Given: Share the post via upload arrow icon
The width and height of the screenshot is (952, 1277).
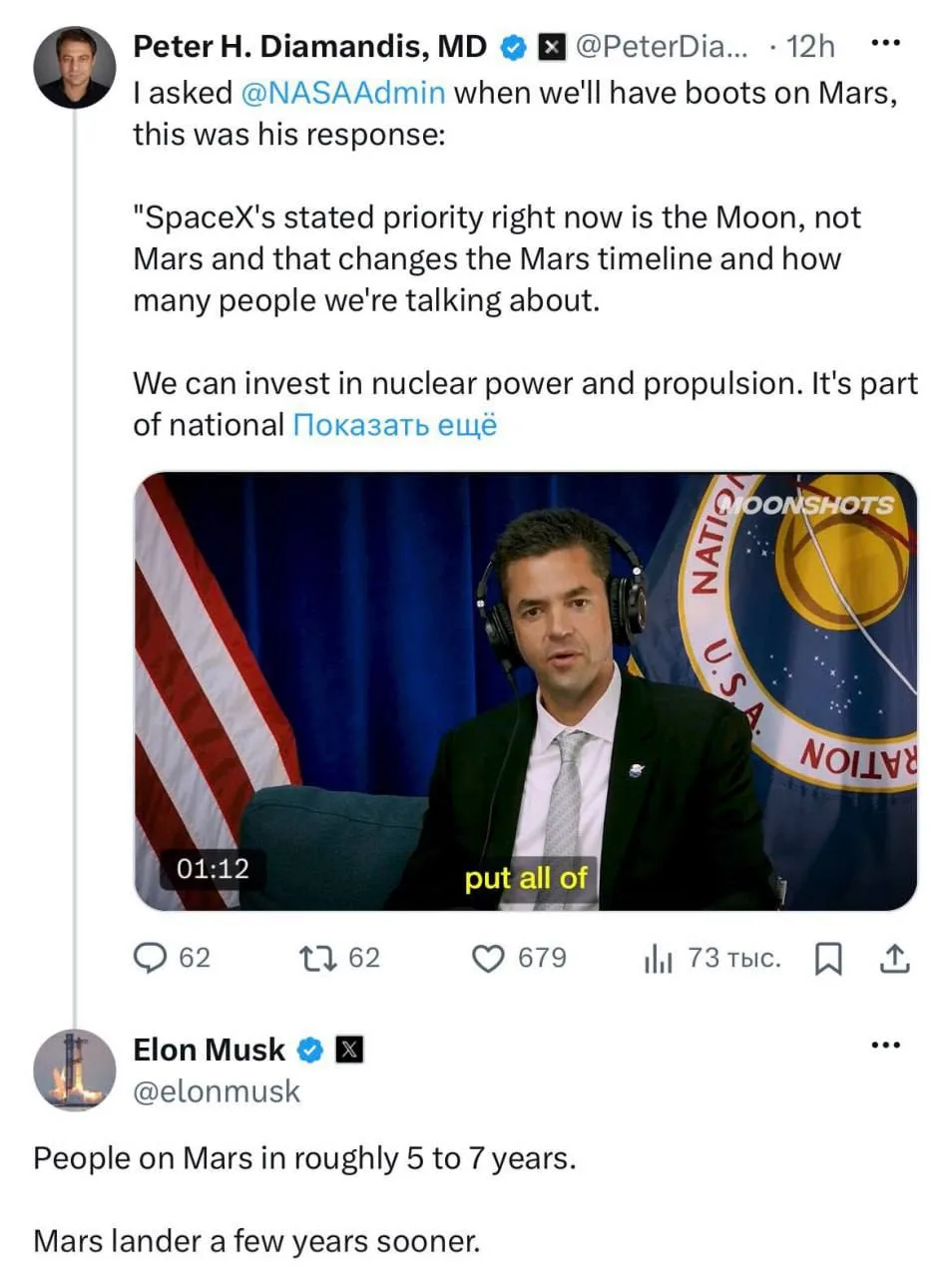Looking at the screenshot, I should [895, 958].
